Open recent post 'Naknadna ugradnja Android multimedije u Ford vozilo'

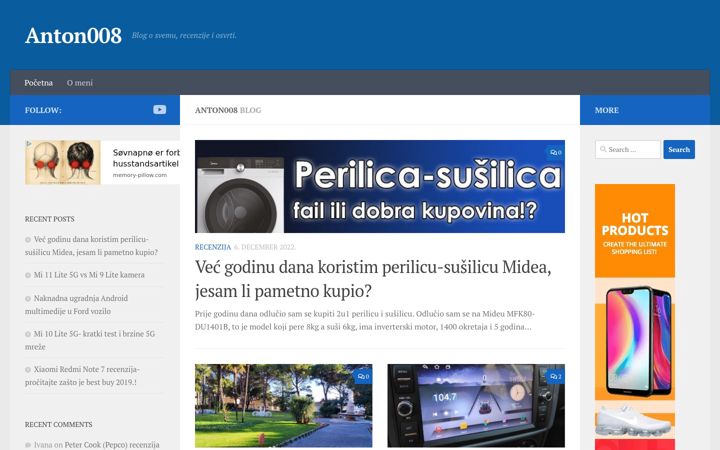click(76, 304)
